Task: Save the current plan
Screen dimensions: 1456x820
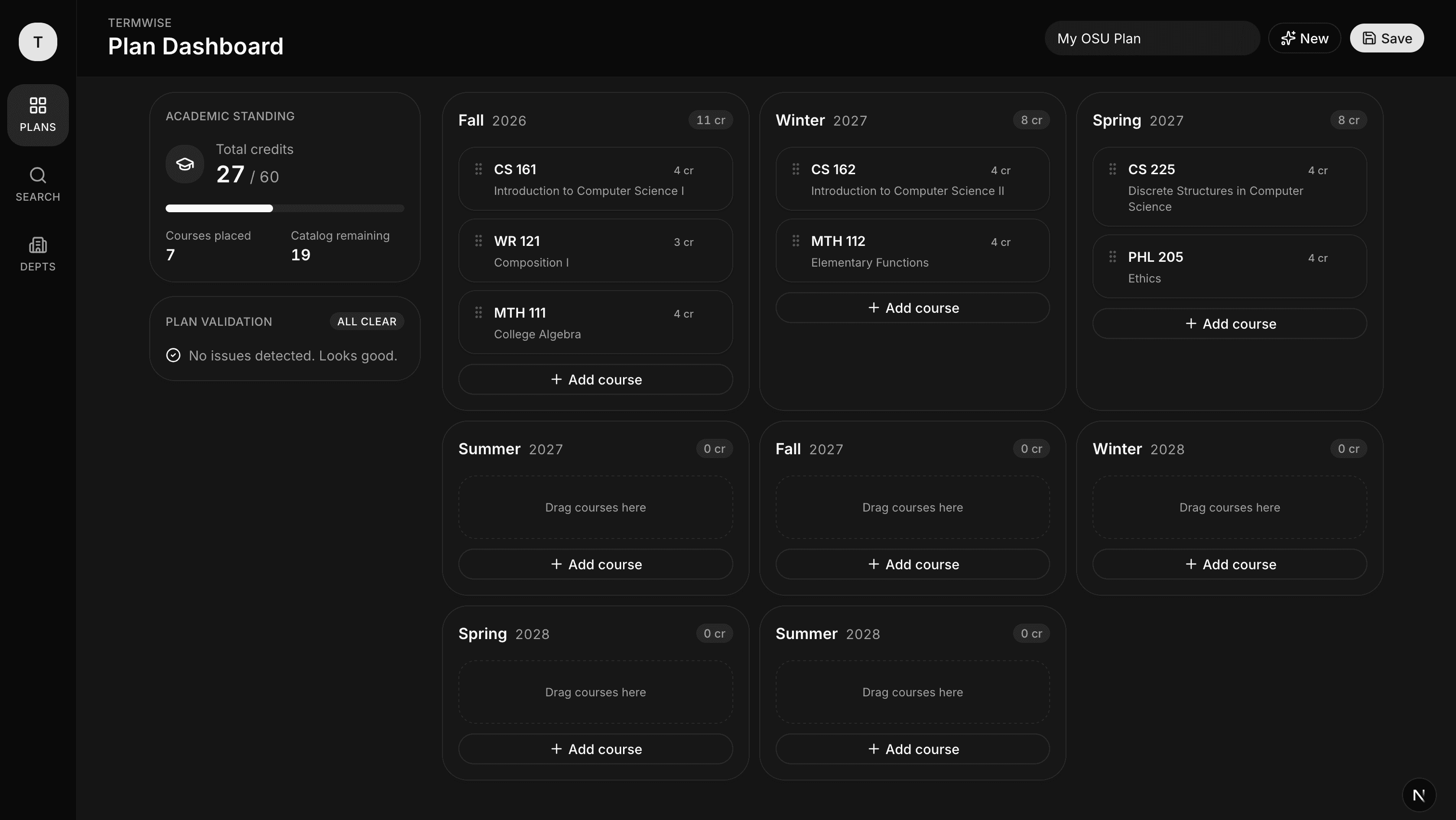Action: 1387,38
